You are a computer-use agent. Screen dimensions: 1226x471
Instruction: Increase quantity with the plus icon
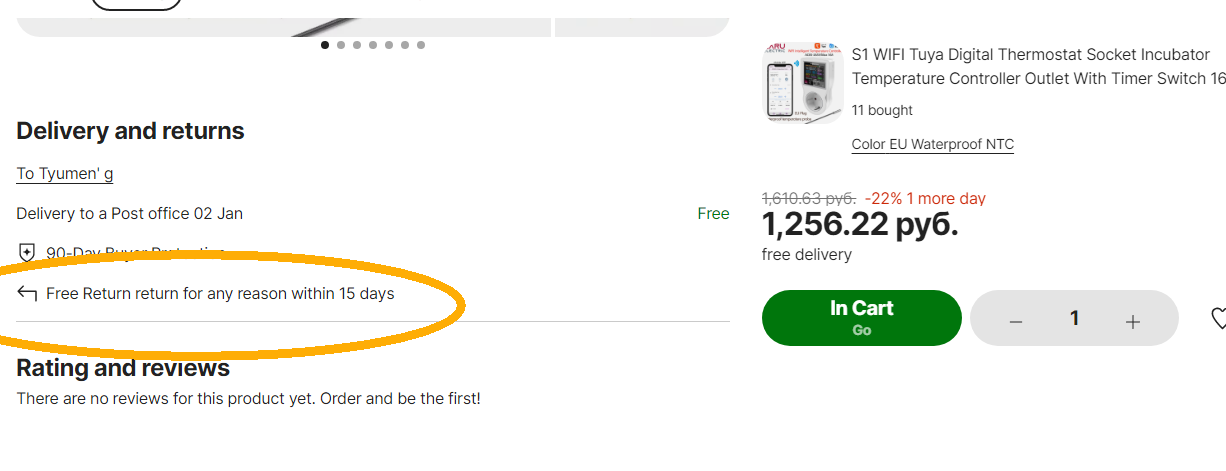tap(1133, 321)
